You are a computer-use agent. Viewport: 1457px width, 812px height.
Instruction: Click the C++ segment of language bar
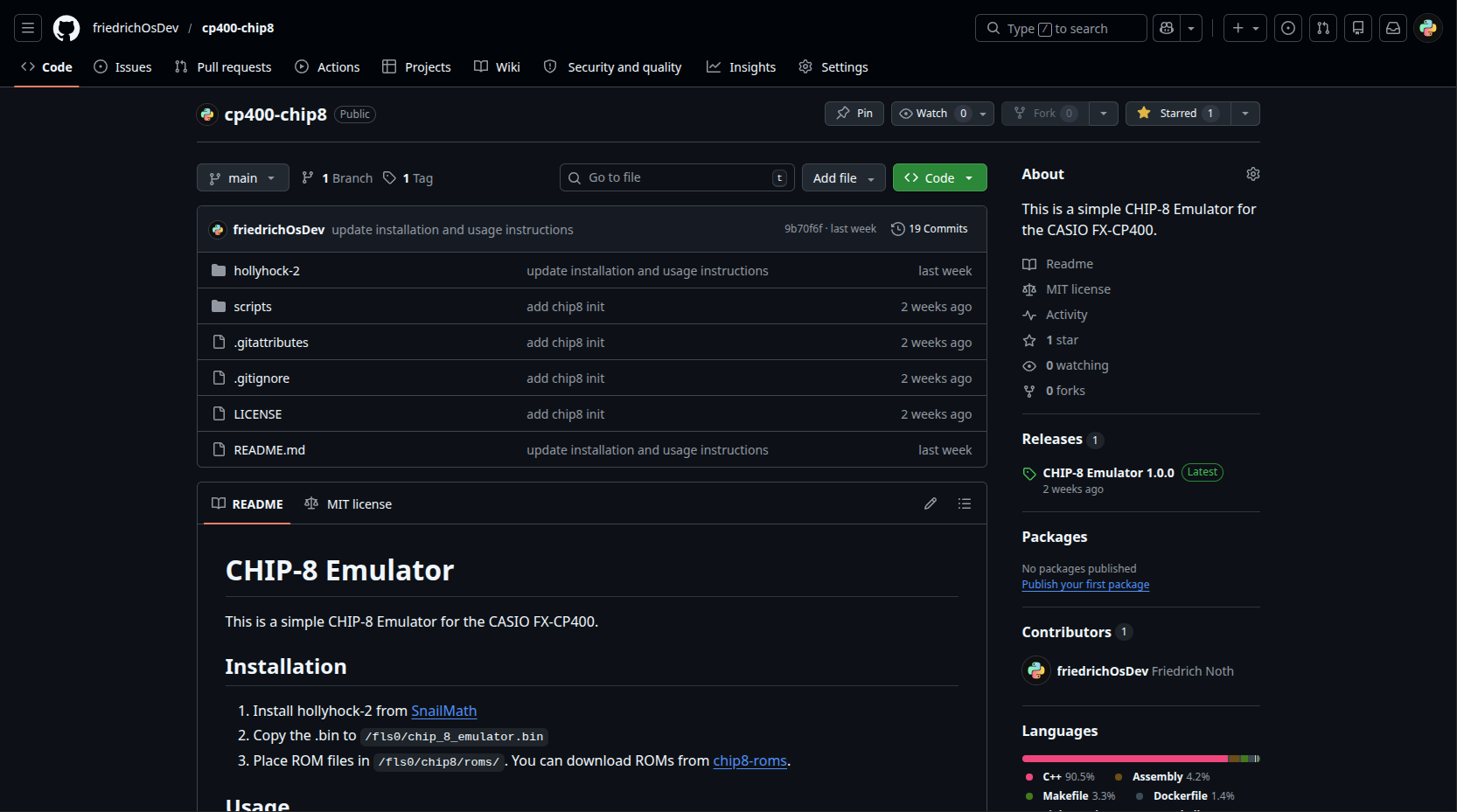(1125, 759)
